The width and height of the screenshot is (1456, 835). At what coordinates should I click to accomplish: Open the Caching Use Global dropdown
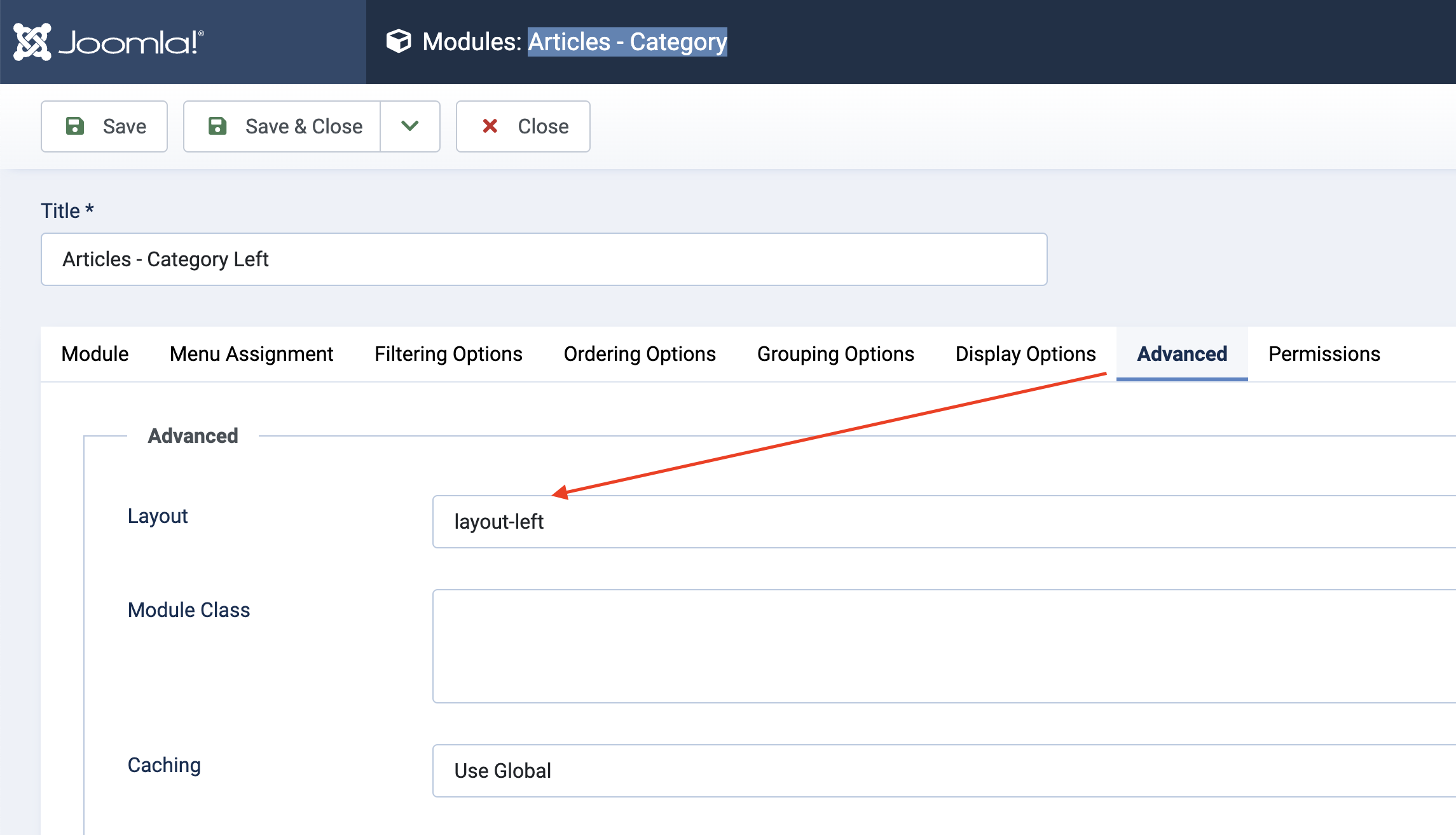(x=941, y=771)
